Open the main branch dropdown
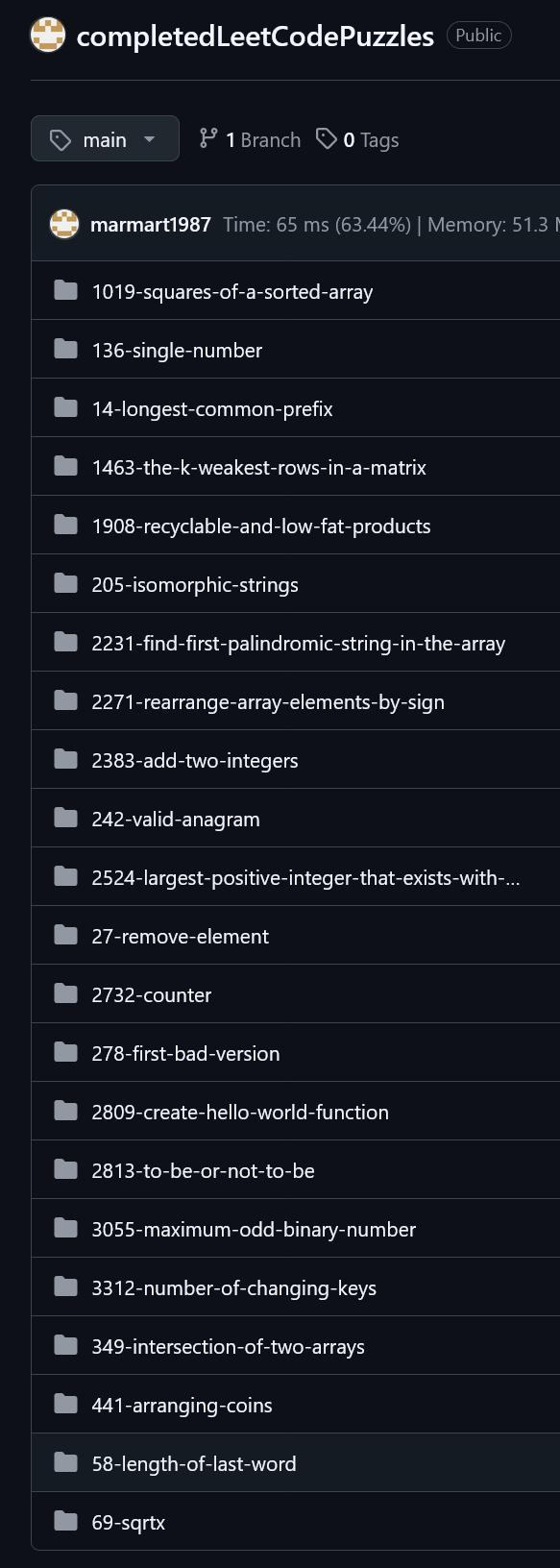The image size is (560, 1568). click(105, 138)
